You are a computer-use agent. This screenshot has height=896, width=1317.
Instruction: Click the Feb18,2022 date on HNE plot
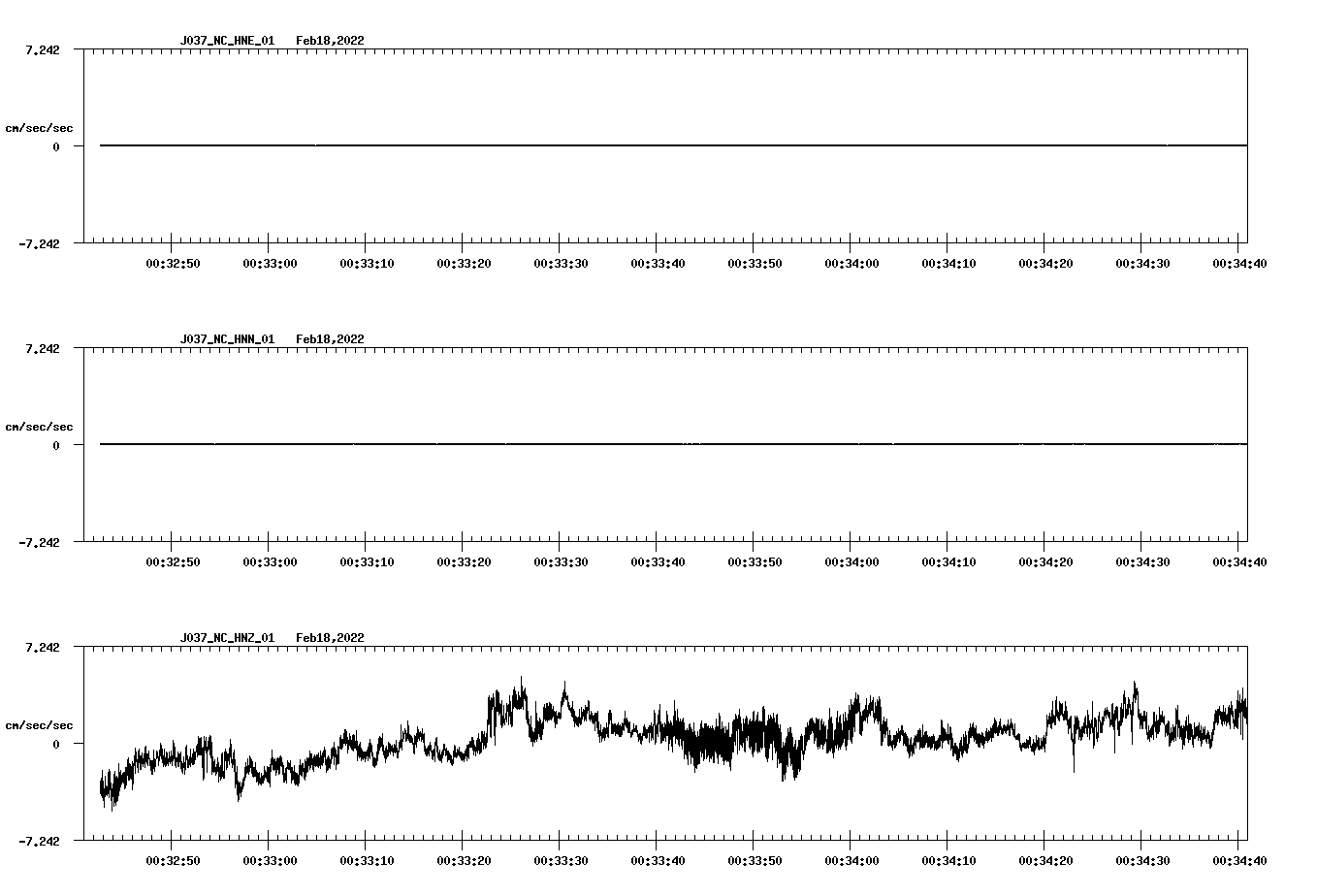click(330, 41)
